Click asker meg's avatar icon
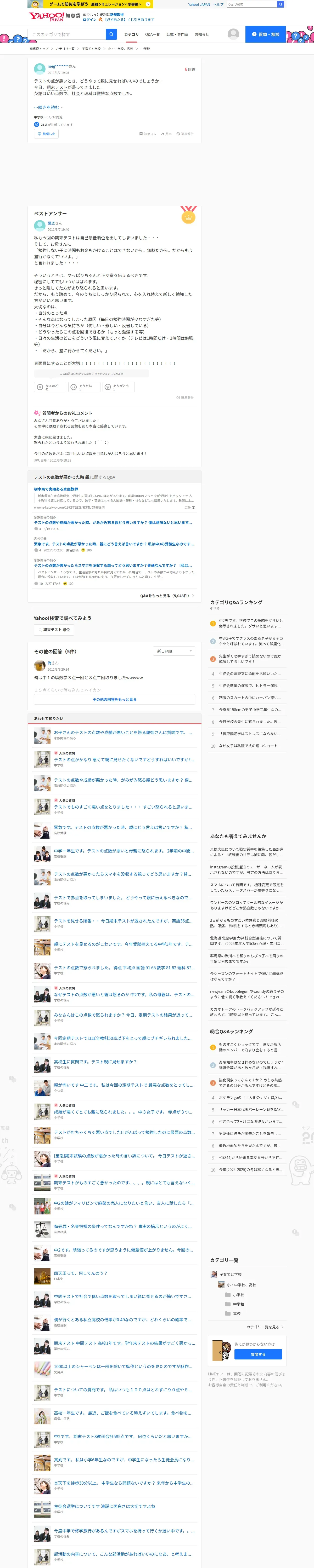This screenshot has width=314, height=1568. tap(40, 69)
